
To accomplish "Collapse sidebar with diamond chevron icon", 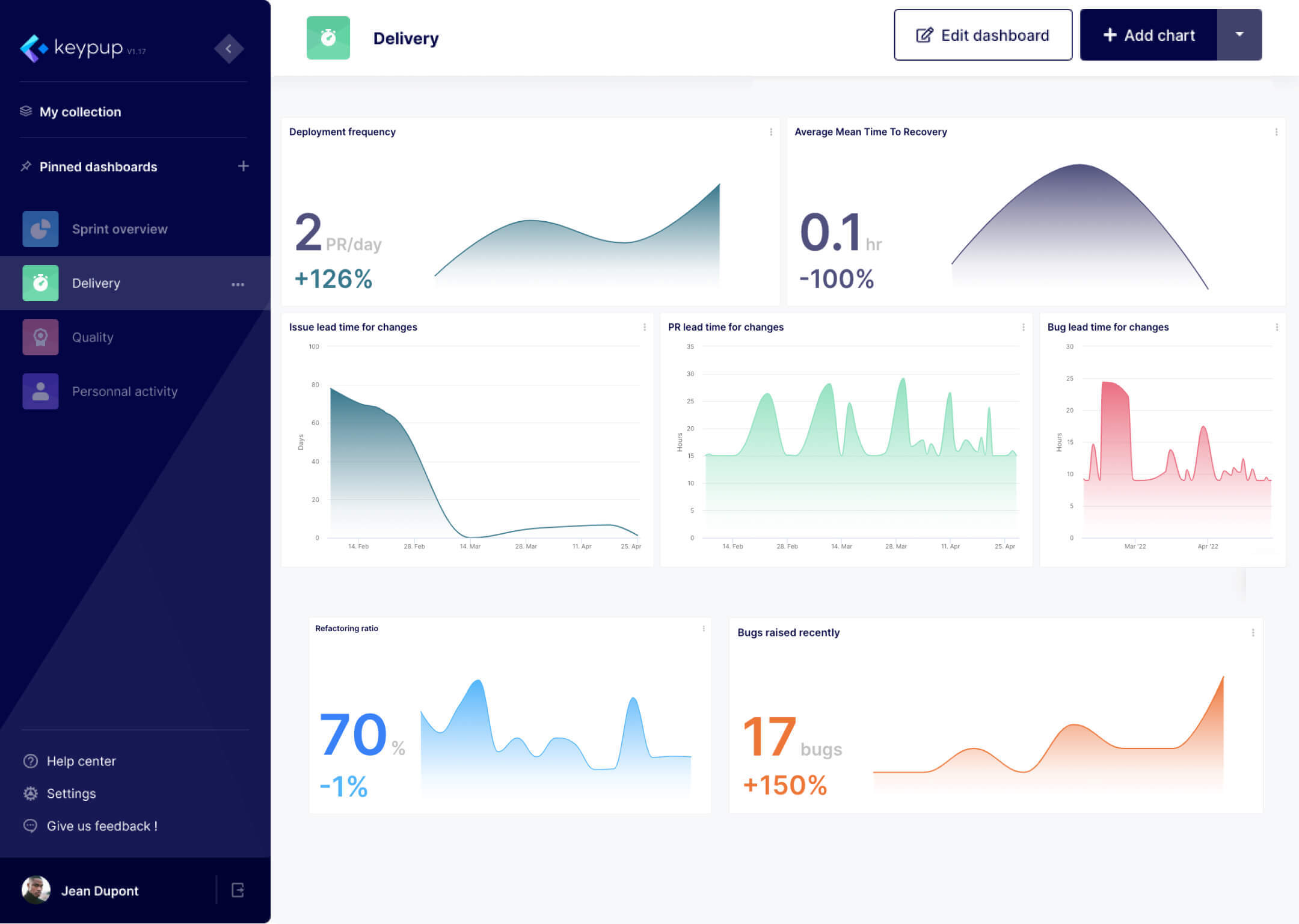I will [229, 49].
